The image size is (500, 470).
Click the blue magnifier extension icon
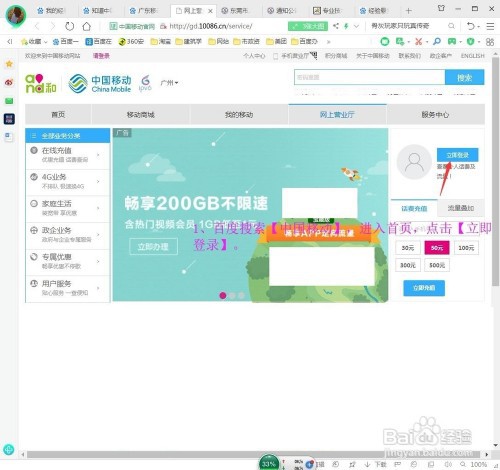pyautogui.click(x=436, y=41)
